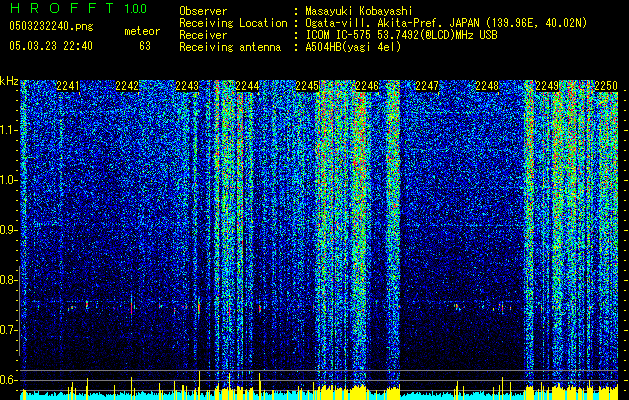Click the HROFFT 1.0.0 title text

[x=78, y=8]
